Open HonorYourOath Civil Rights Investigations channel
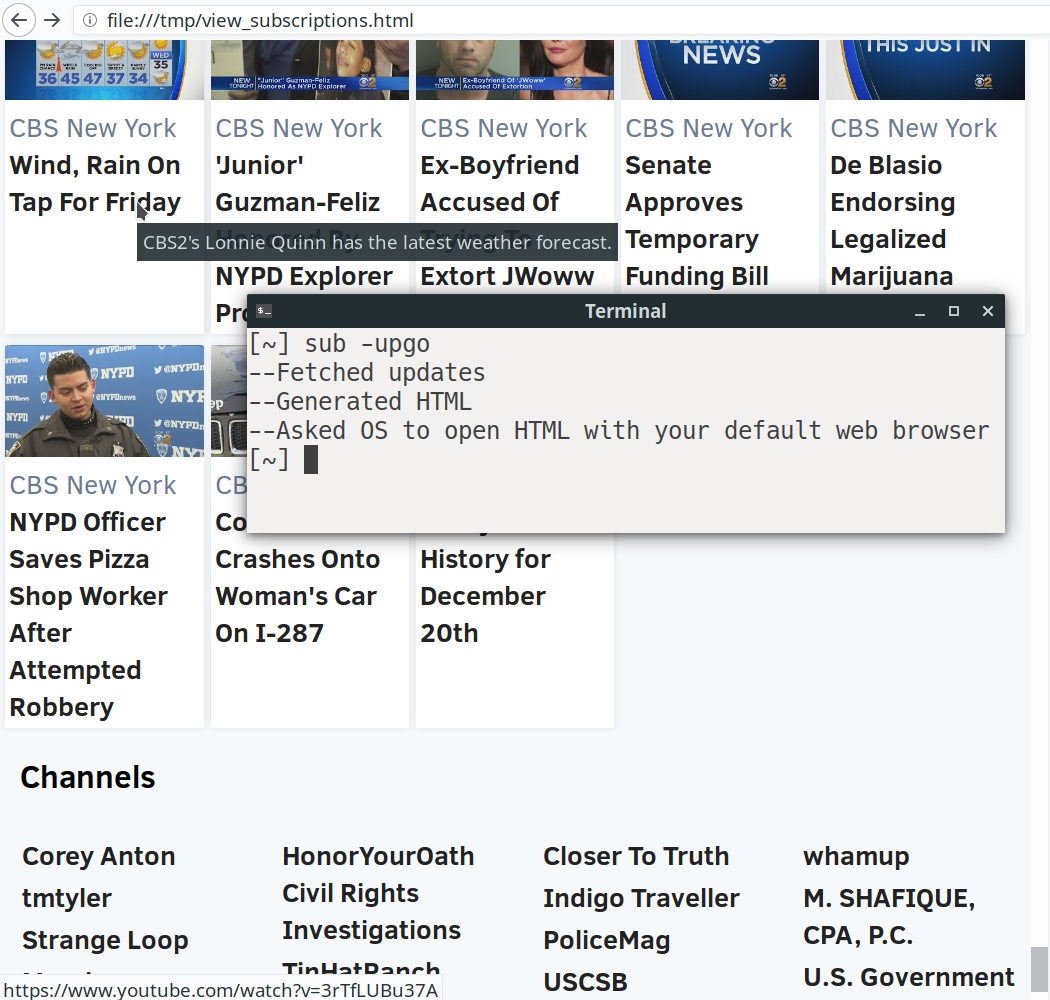 378,894
